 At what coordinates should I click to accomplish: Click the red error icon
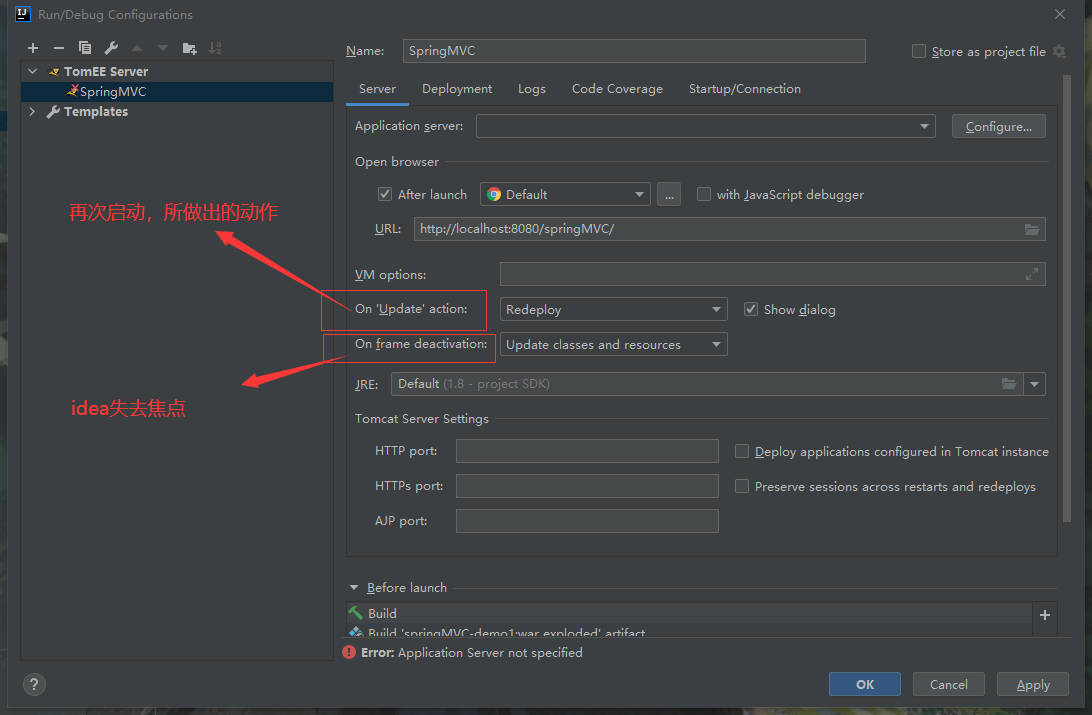point(349,652)
